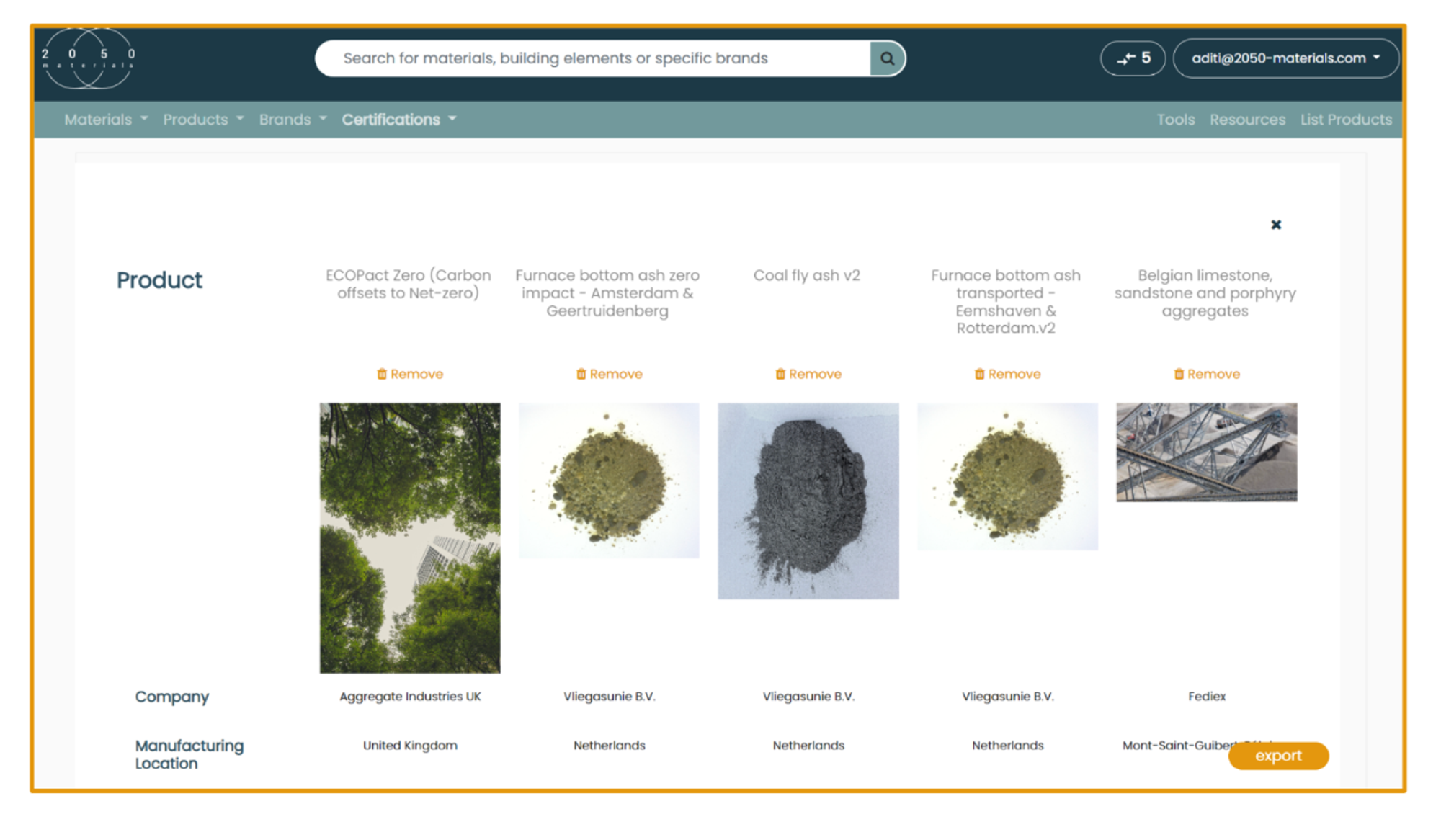Screen dimensions: 1441x840
Task: Close the comparison panel with X
Action: point(1276,225)
